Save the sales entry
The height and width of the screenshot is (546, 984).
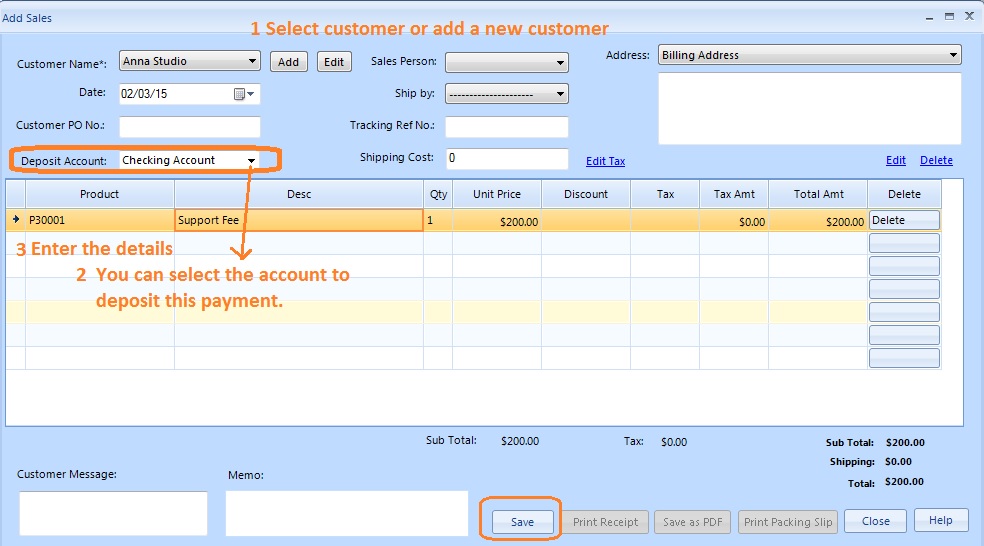(x=522, y=522)
